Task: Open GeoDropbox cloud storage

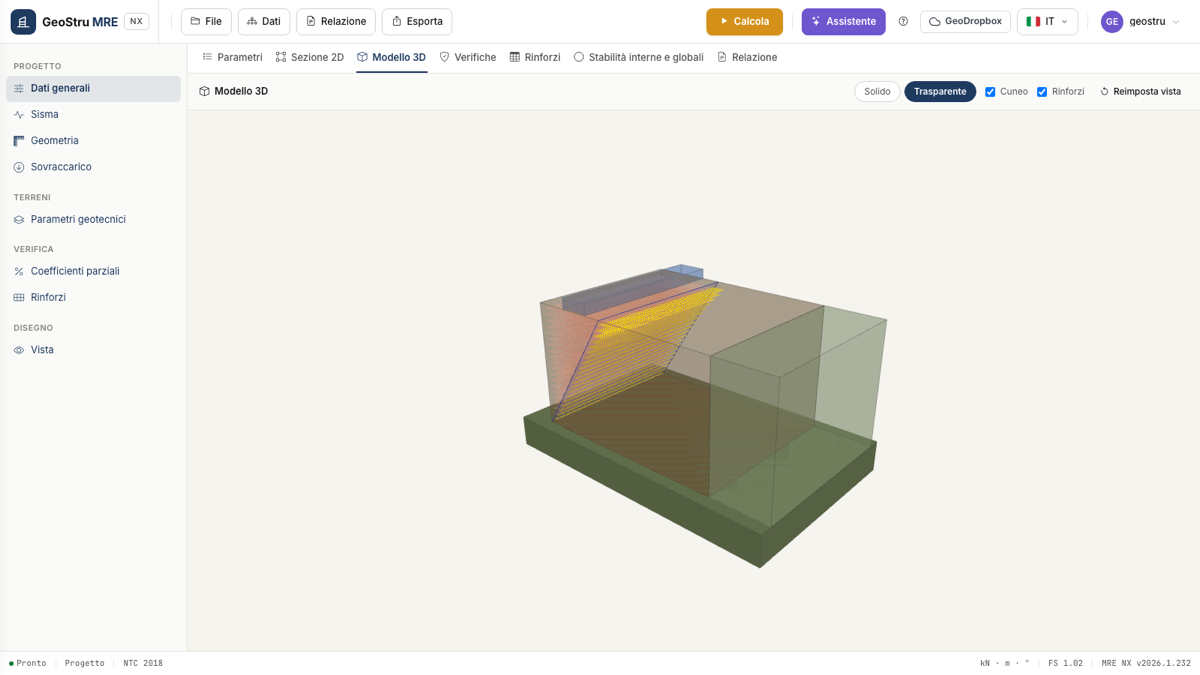Action: [965, 21]
